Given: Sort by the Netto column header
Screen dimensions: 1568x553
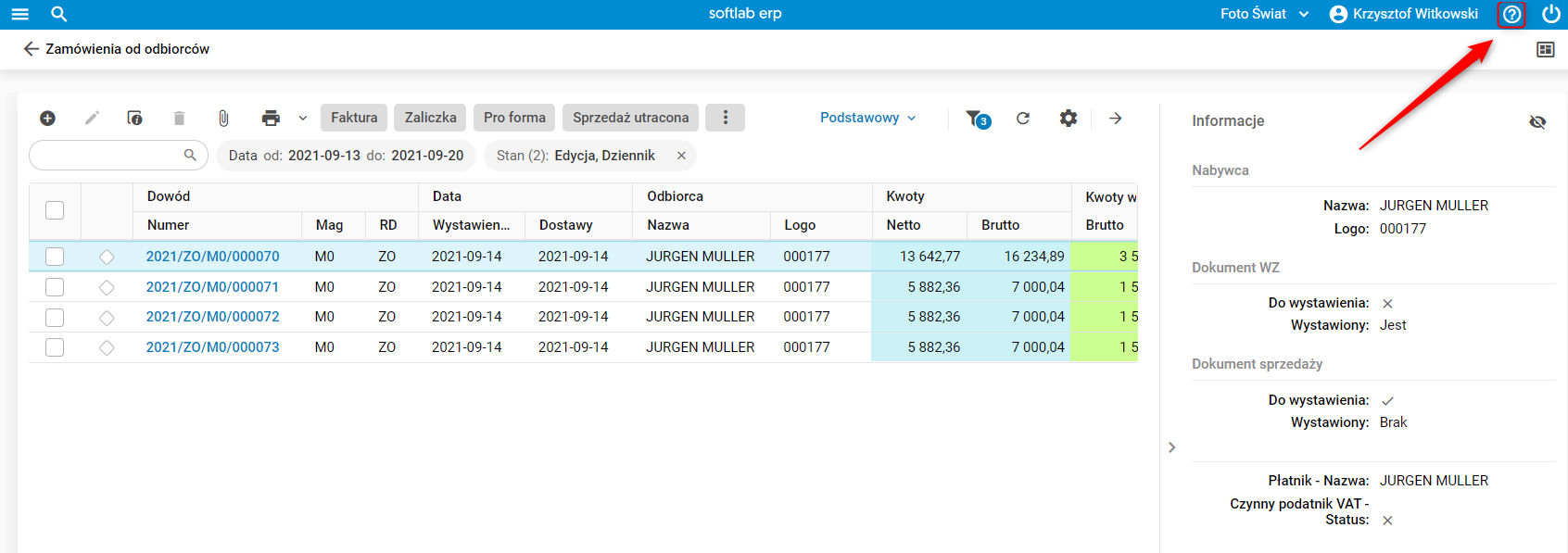Looking at the screenshot, I should click(919, 225).
